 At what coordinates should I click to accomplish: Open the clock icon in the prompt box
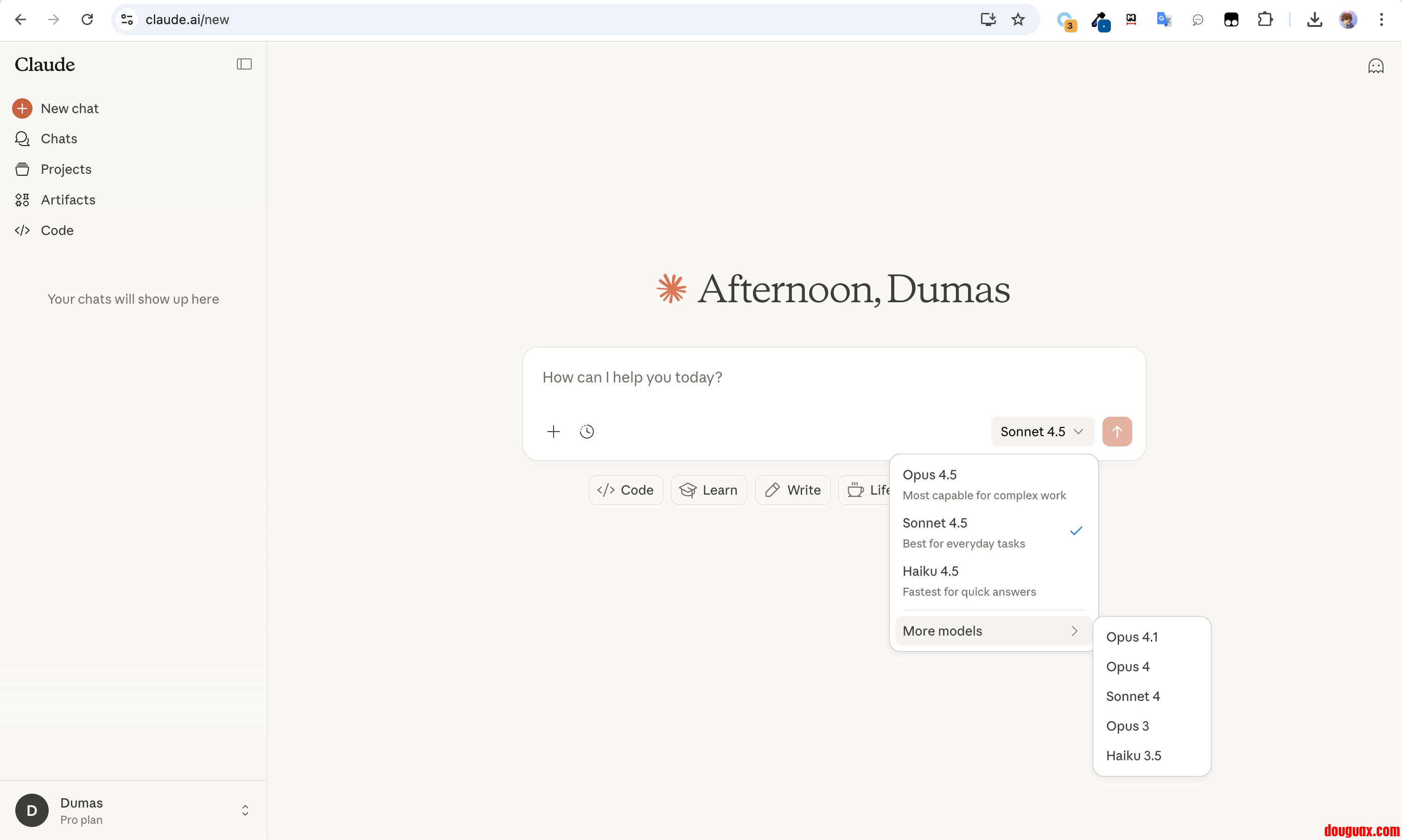click(x=587, y=431)
